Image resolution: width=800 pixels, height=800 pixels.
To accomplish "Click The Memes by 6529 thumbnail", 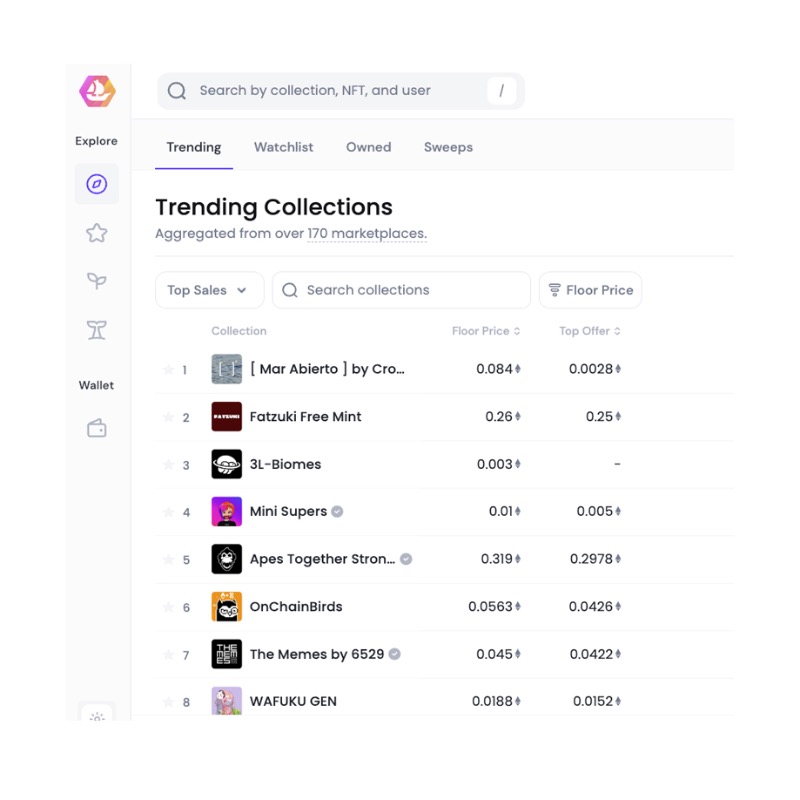I will 227,654.
